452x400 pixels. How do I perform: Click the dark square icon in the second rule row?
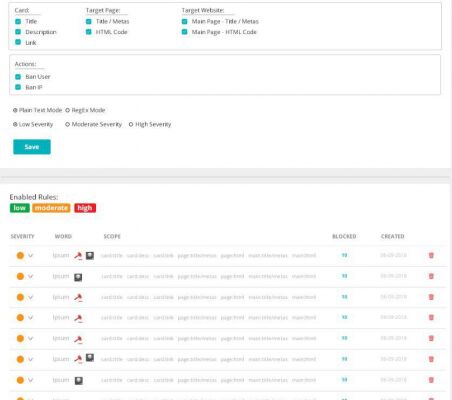click(x=78, y=277)
